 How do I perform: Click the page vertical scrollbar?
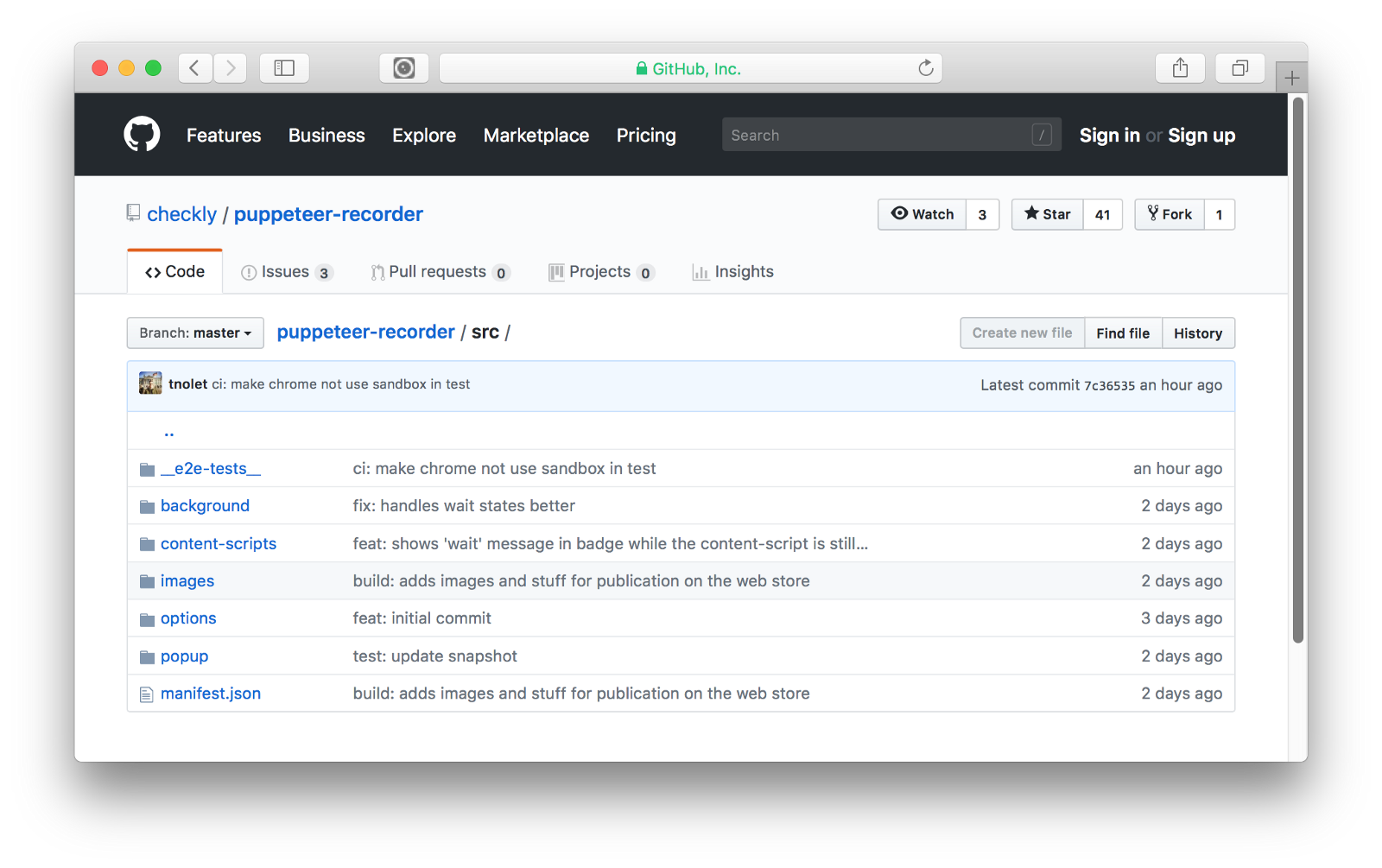[x=1297, y=370]
